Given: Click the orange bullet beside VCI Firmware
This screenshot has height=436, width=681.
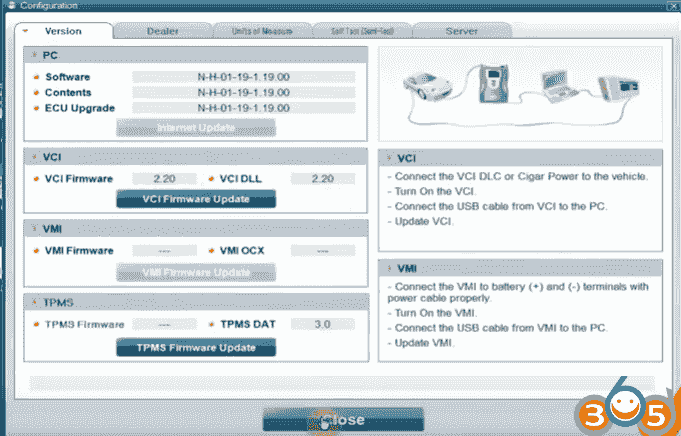Looking at the screenshot, I should (36, 179).
